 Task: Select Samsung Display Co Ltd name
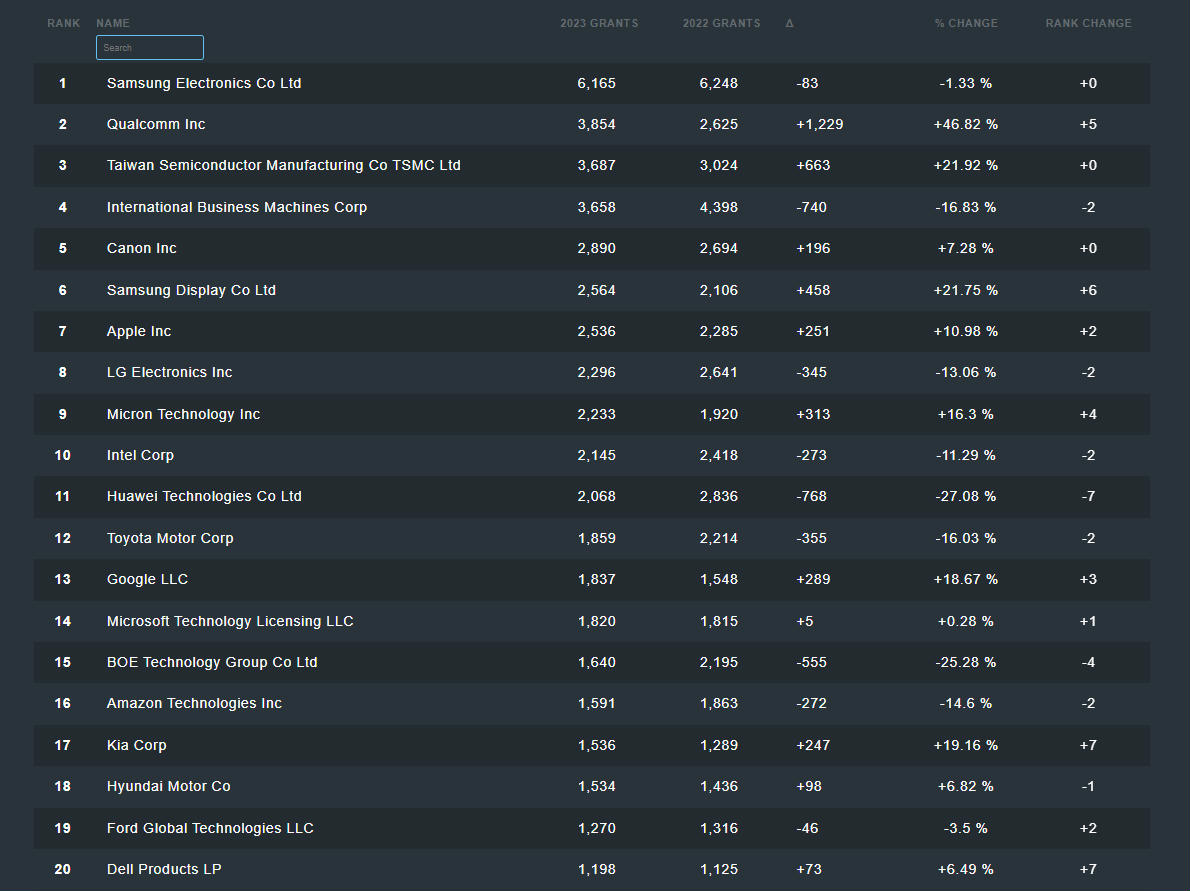(191, 290)
